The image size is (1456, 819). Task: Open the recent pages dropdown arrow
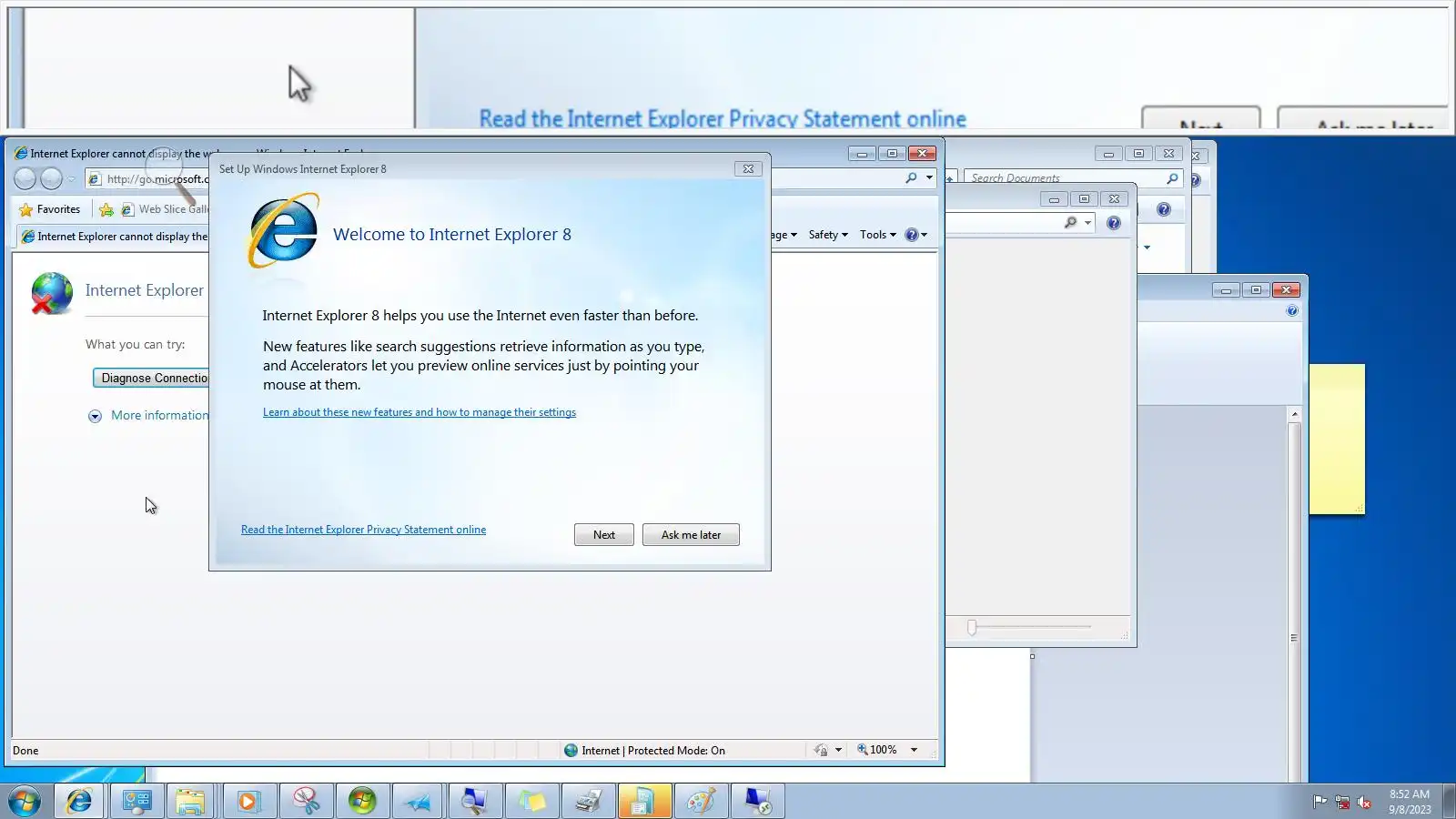click(72, 179)
